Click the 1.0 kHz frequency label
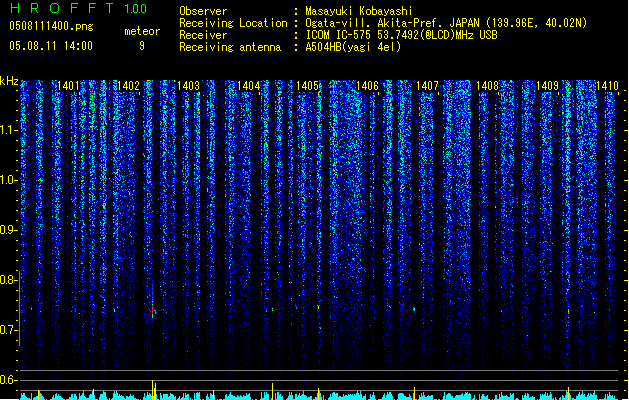 (x=8, y=180)
